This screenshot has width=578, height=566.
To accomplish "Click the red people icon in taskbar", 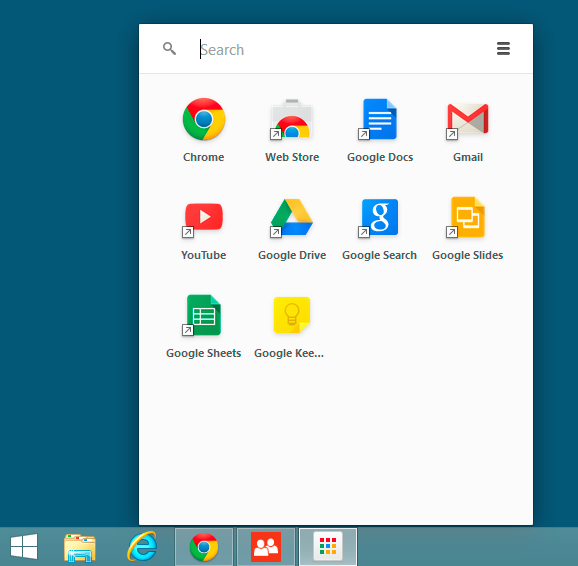I will pyautogui.click(x=266, y=547).
